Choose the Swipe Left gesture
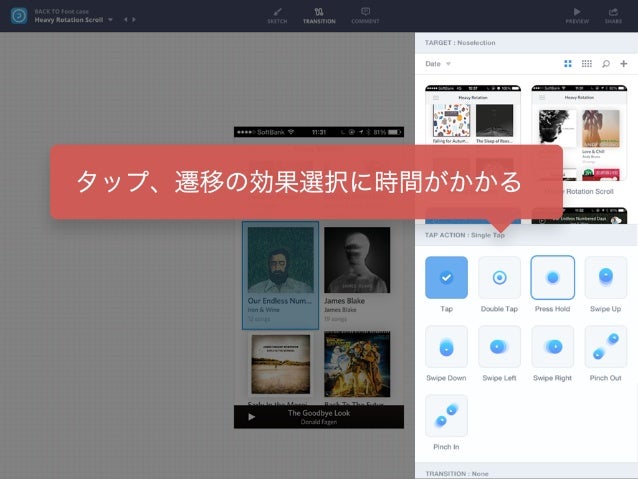 tap(499, 347)
